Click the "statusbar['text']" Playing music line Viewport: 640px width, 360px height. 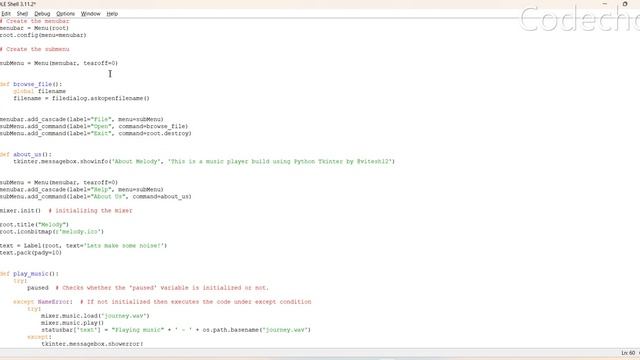[x=176, y=330]
